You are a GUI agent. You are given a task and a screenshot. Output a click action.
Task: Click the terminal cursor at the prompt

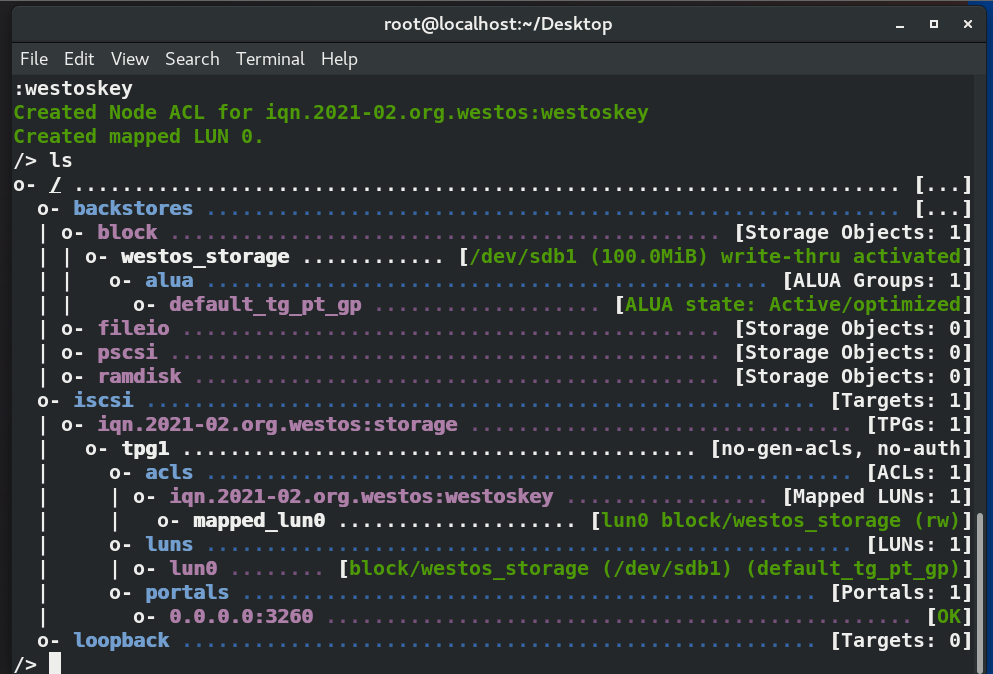(55, 663)
